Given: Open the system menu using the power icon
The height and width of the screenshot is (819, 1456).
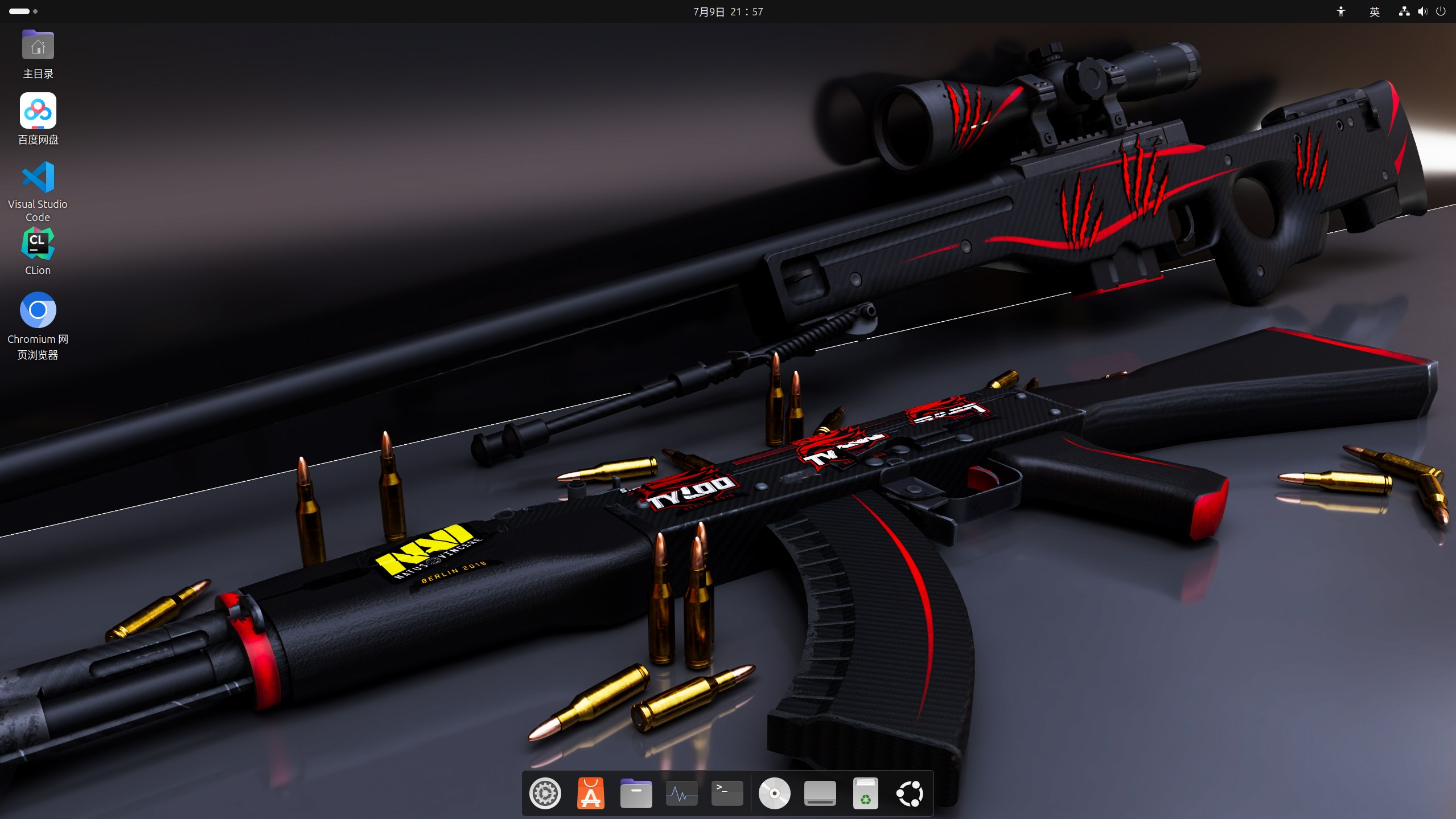Looking at the screenshot, I should 1441,11.
